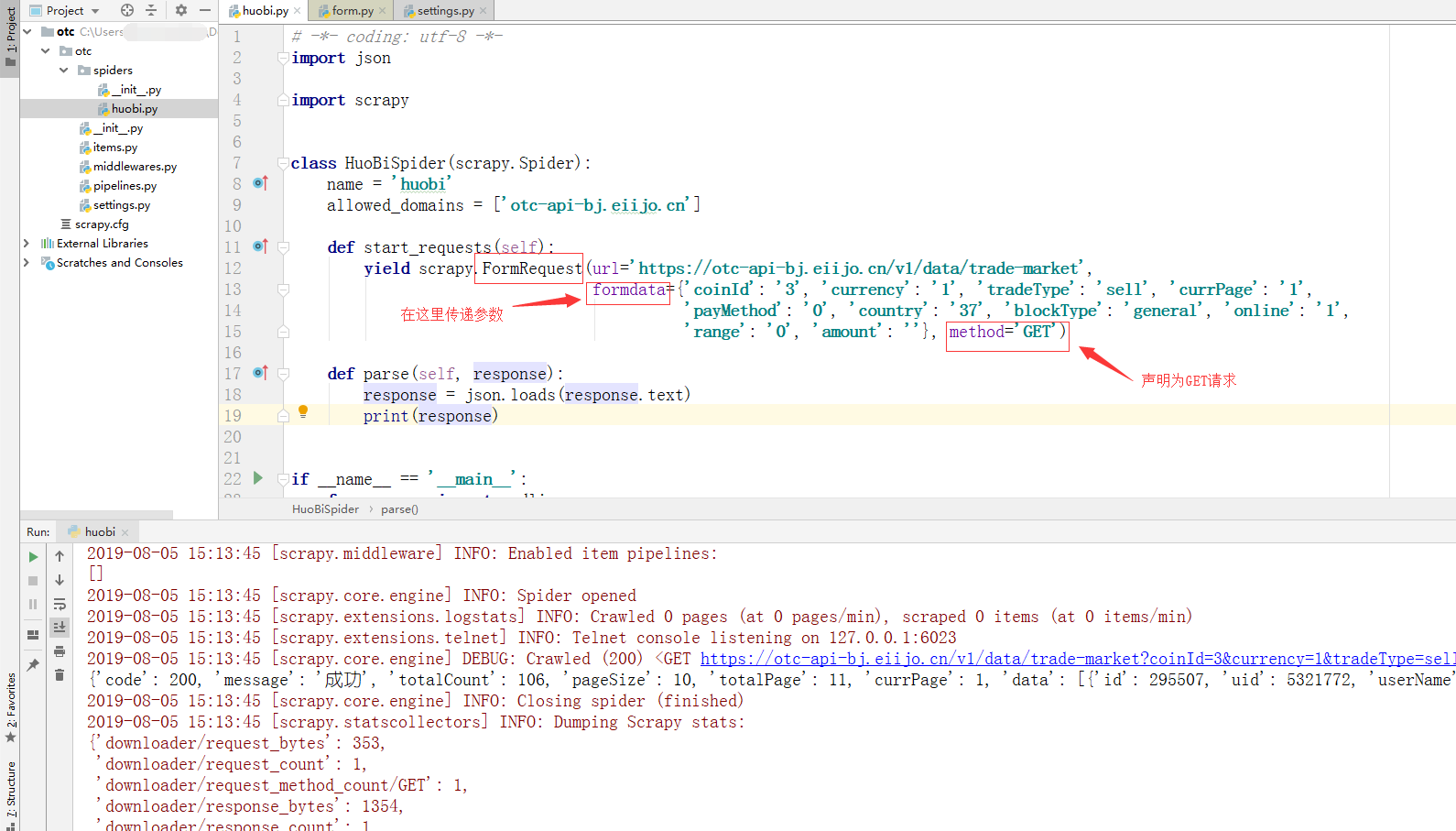This screenshot has width=1456, height=831.
Task: Fold the start_requests method at line 11
Action: [x=283, y=247]
